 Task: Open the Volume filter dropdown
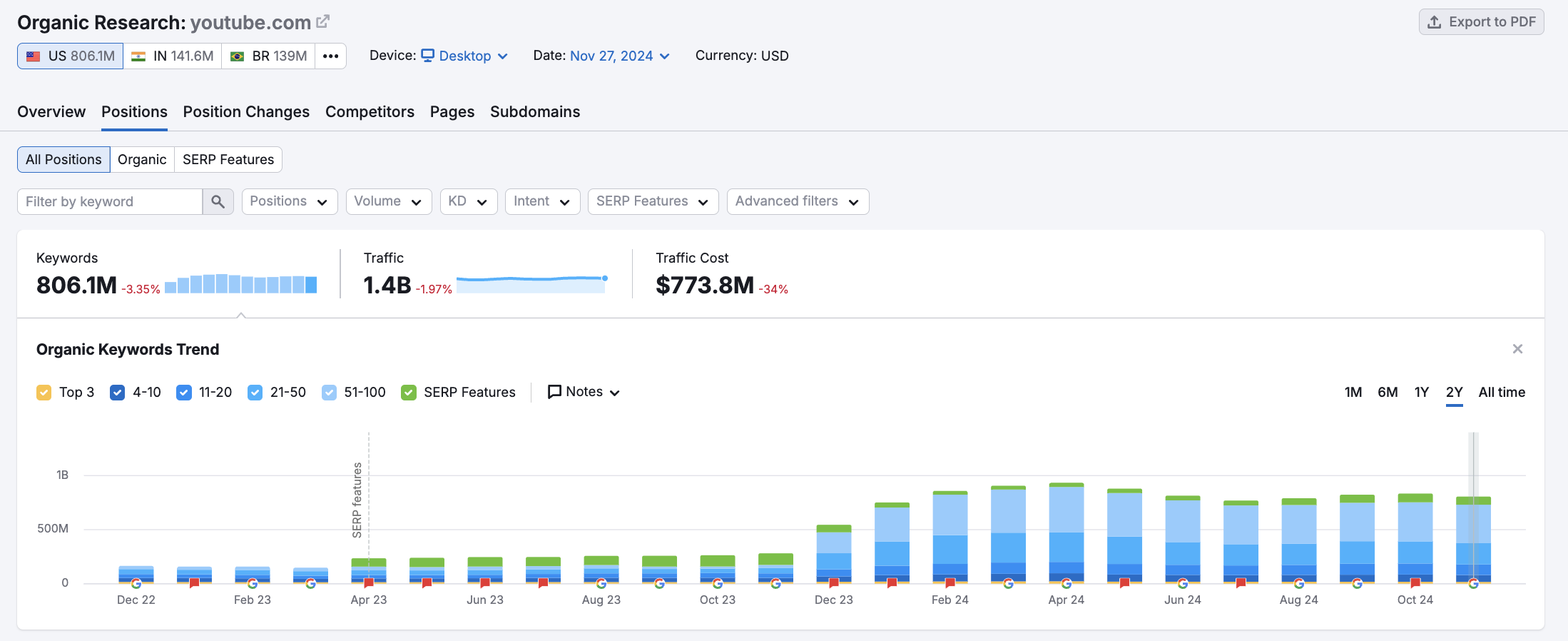pyautogui.click(x=389, y=201)
